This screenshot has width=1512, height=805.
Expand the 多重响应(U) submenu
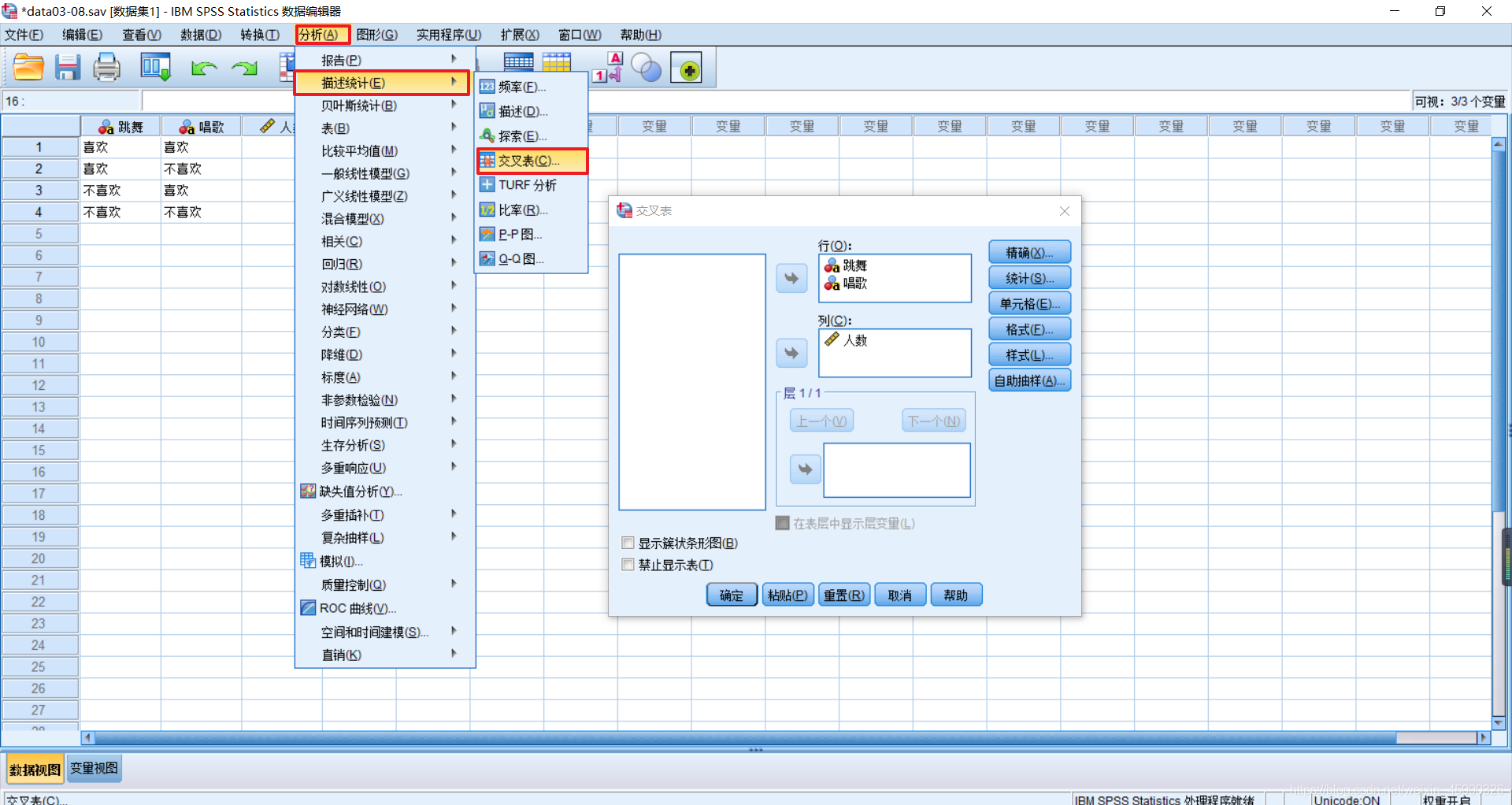tap(384, 468)
